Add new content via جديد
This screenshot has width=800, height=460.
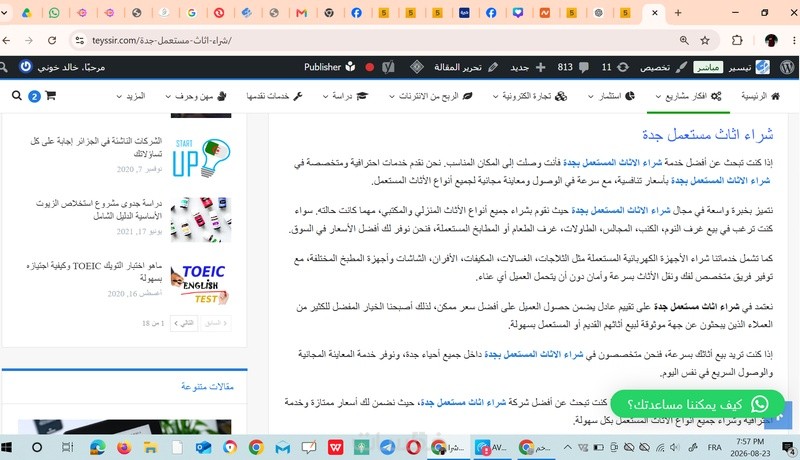528,67
